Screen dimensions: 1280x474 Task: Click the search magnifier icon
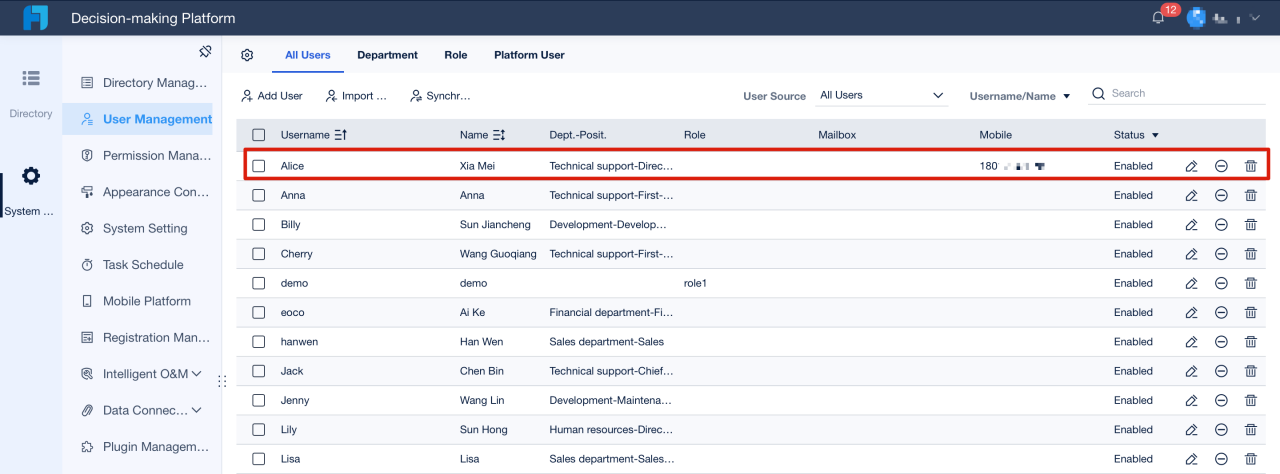(x=1098, y=93)
